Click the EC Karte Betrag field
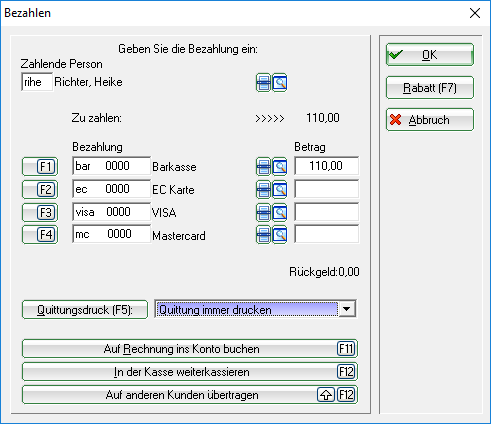 point(327,189)
